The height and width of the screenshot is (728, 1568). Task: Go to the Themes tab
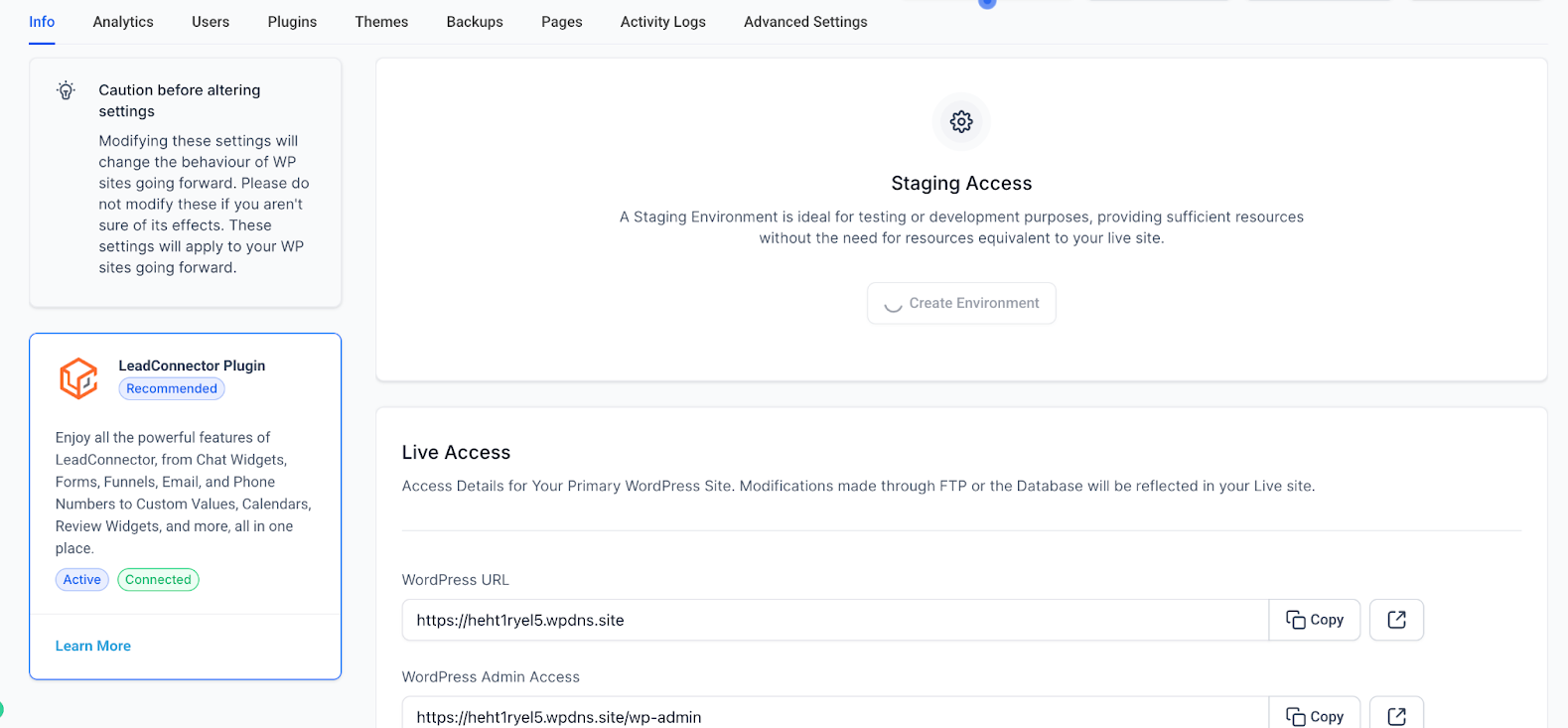point(381,21)
